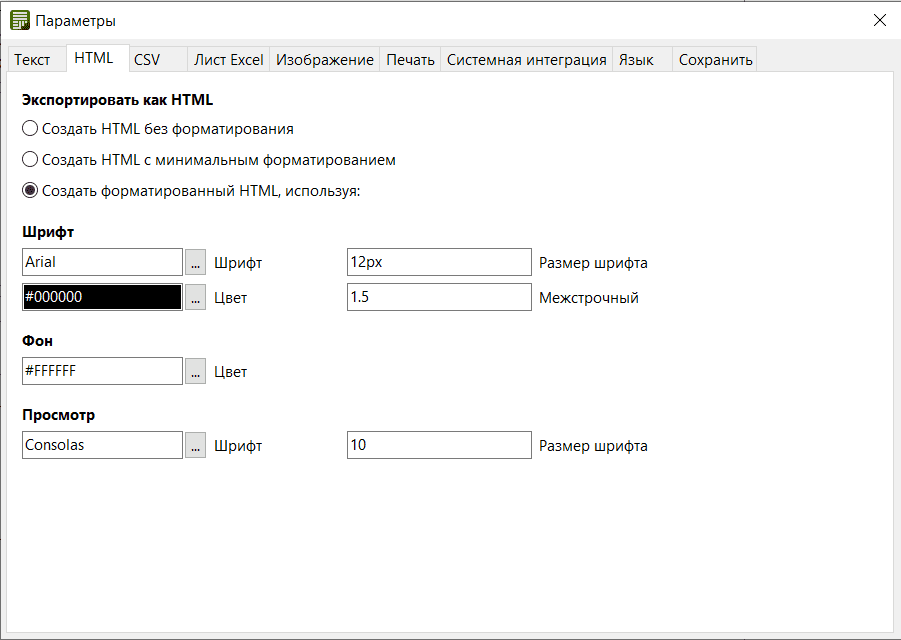Click the Фон section heading
This screenshot has height=640, width=901.
(37, 341)
